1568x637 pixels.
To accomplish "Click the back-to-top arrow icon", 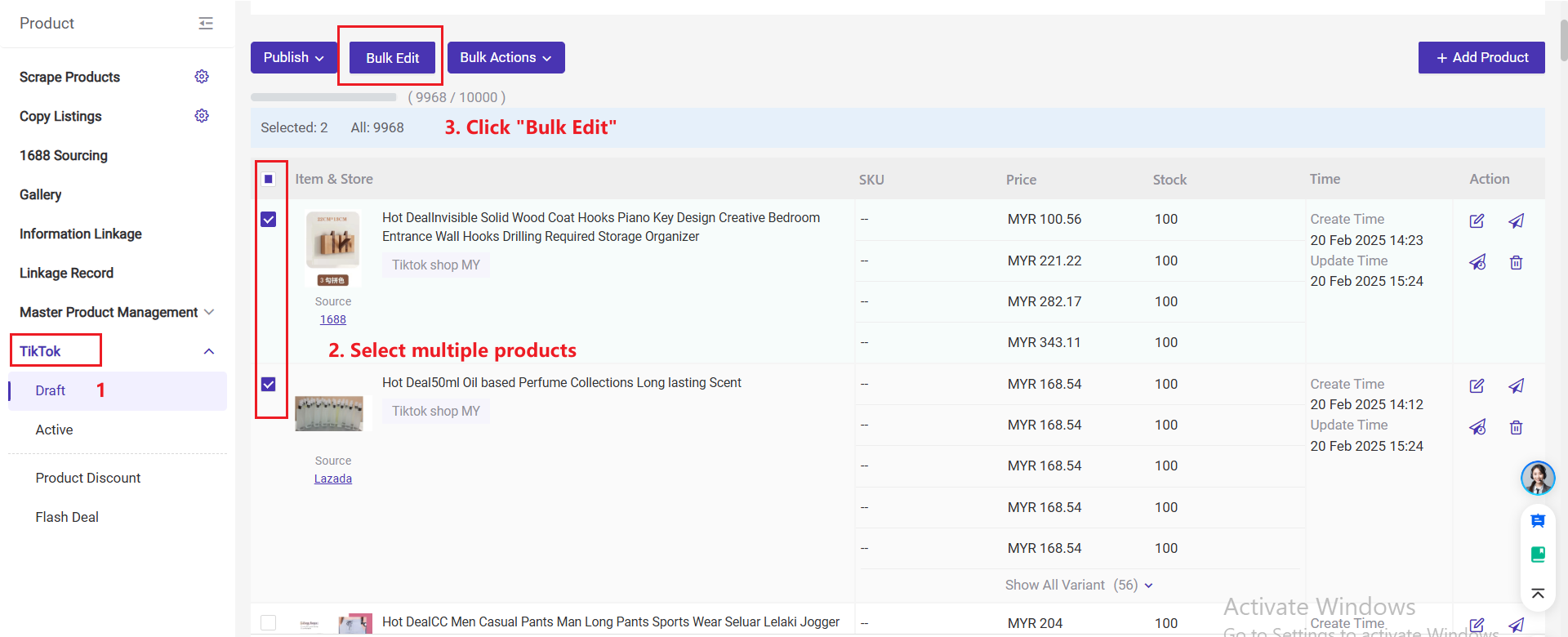I will (1538, 594).
